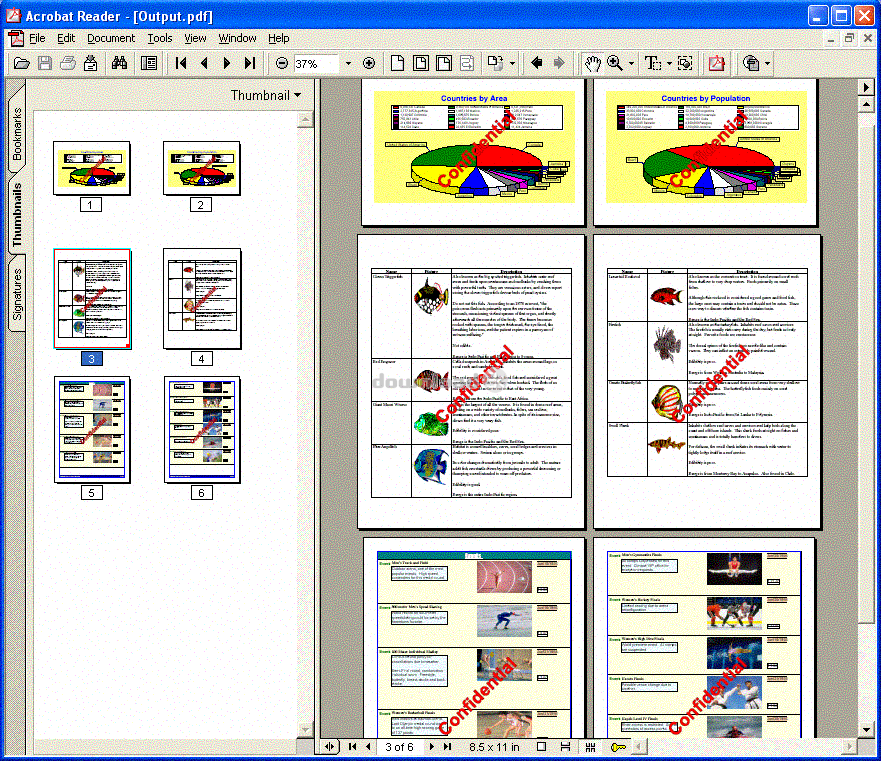Go to the next page in the status bar
The width and height of the screenshot is (881, 761).
click(432, 747)
